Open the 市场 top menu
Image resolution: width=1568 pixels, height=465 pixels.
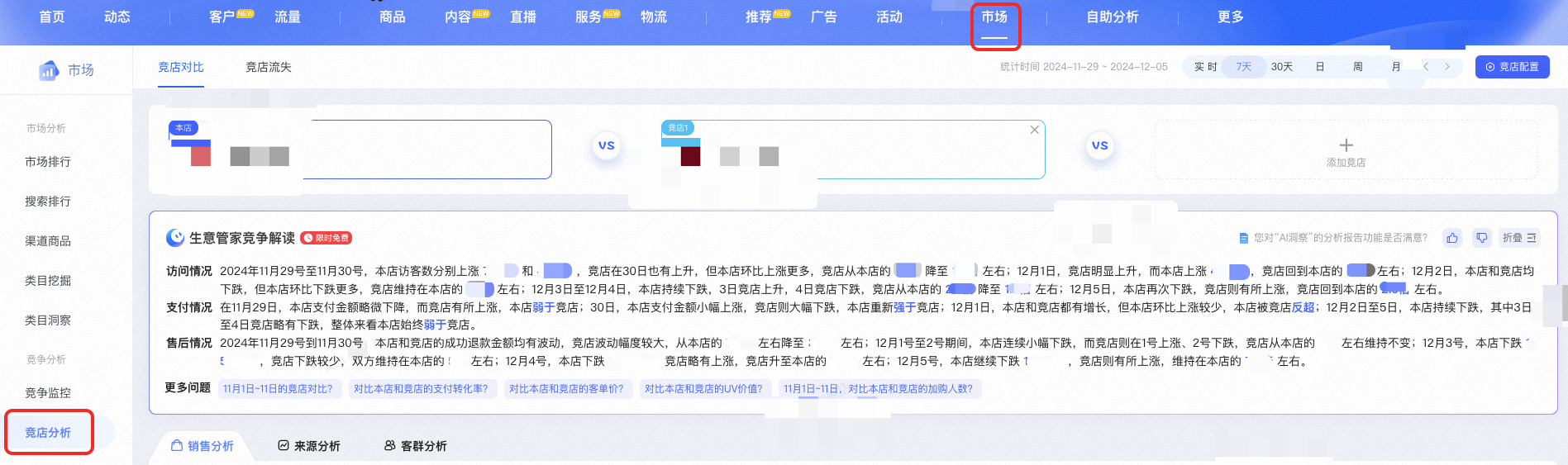[994, 17]
